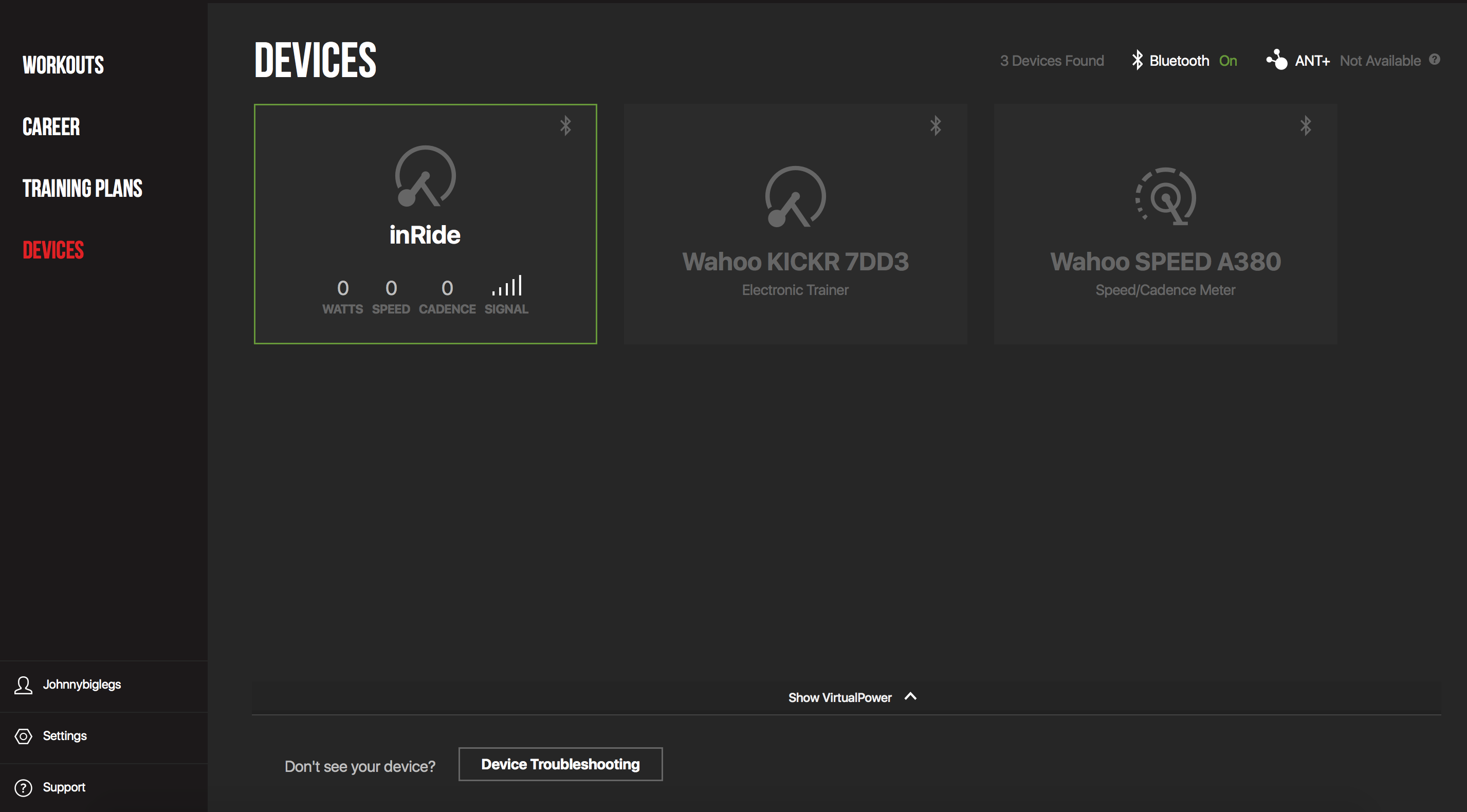Click Bluetooth icon on inRide card
The height and width of the screenshot is (812, 1467).
[565, 125]
